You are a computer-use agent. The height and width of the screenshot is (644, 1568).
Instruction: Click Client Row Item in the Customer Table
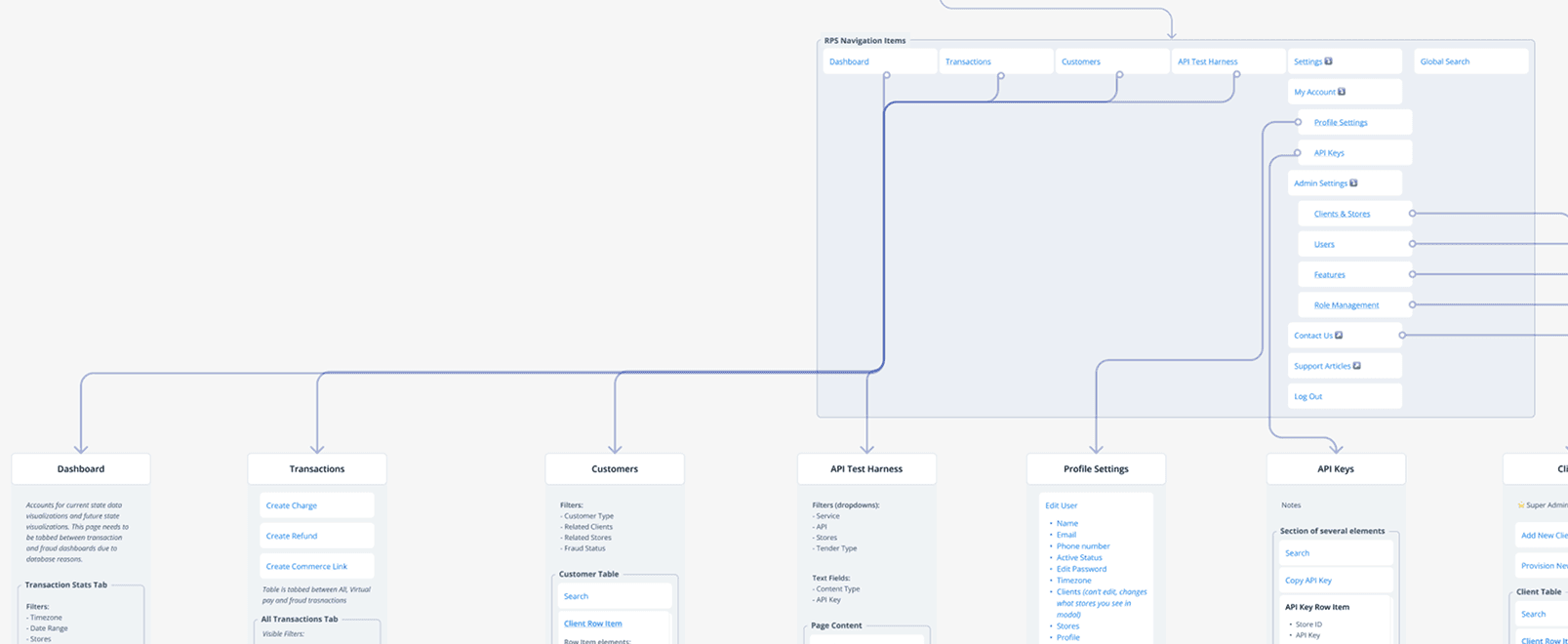[x=592, y=624]
